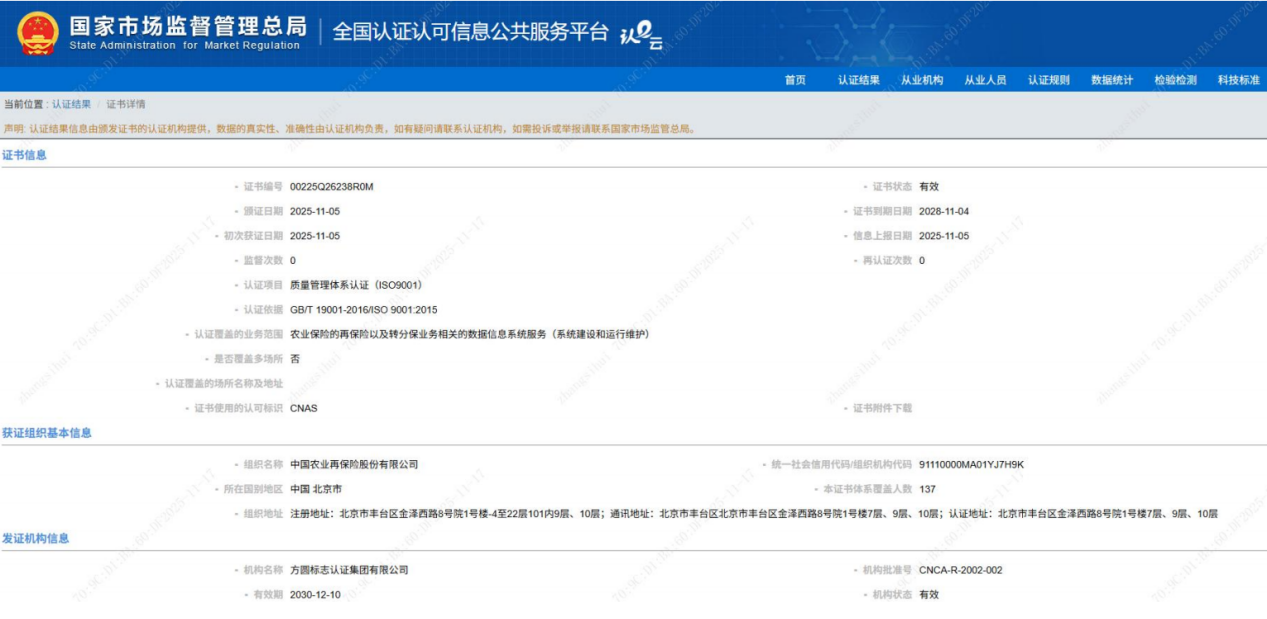Image resolution: width=1267 pixels, height=619 pixels.
Task: Click the 证书详情 breadcrumb item
Action: click(x=126, y=104)
